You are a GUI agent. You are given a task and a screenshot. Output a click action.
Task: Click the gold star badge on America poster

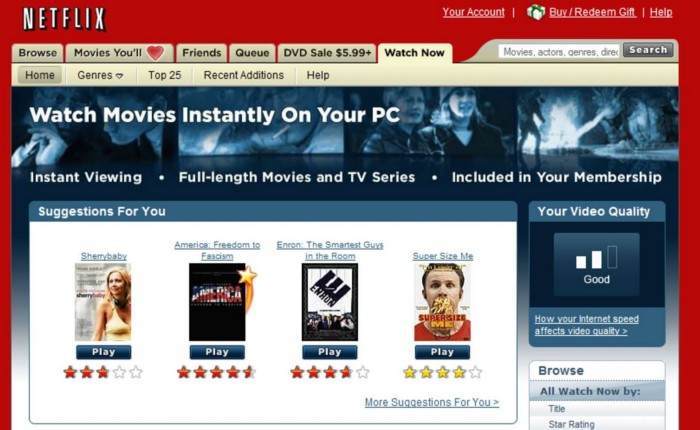(x=247, y=276)
